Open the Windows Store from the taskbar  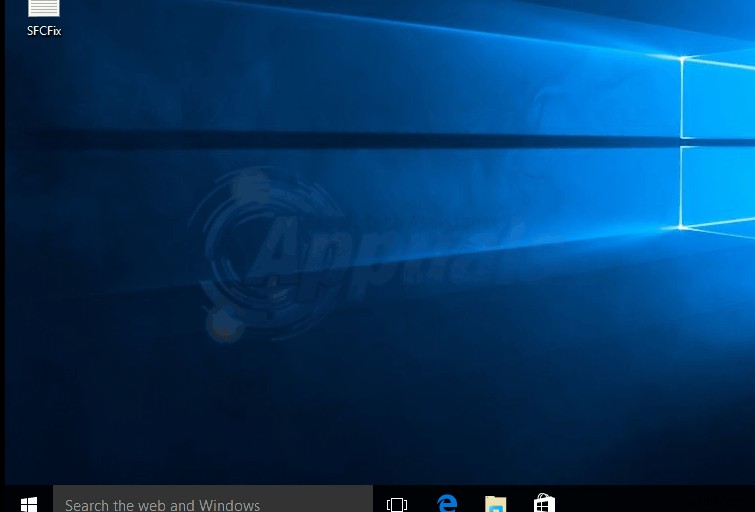click(x=544, y=503)
